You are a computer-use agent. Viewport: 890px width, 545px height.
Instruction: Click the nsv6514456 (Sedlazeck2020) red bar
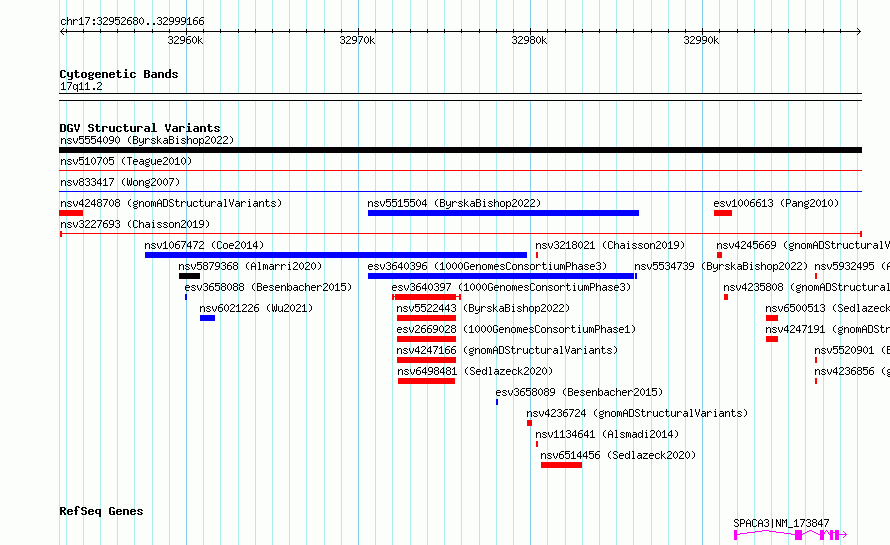click(561, 465)
